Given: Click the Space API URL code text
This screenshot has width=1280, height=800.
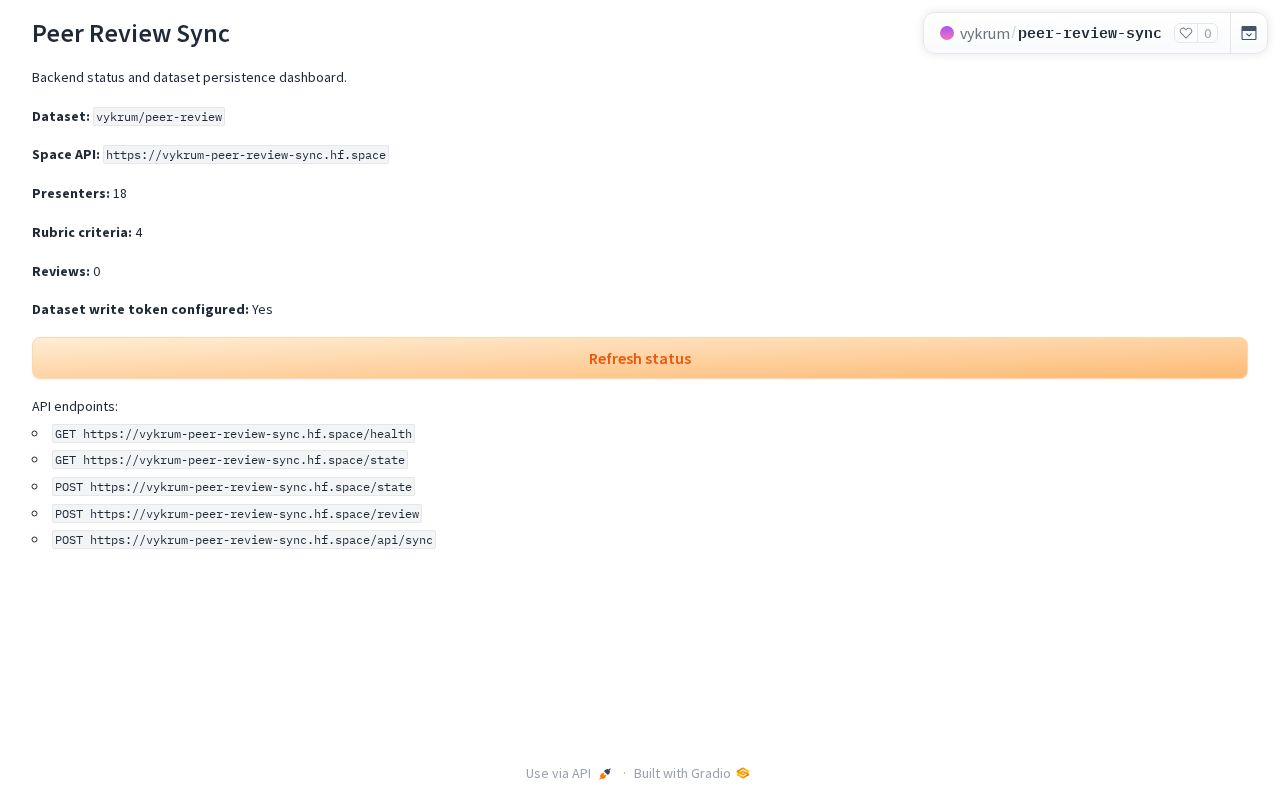Looking at the screenshot, I should (246, 155).
